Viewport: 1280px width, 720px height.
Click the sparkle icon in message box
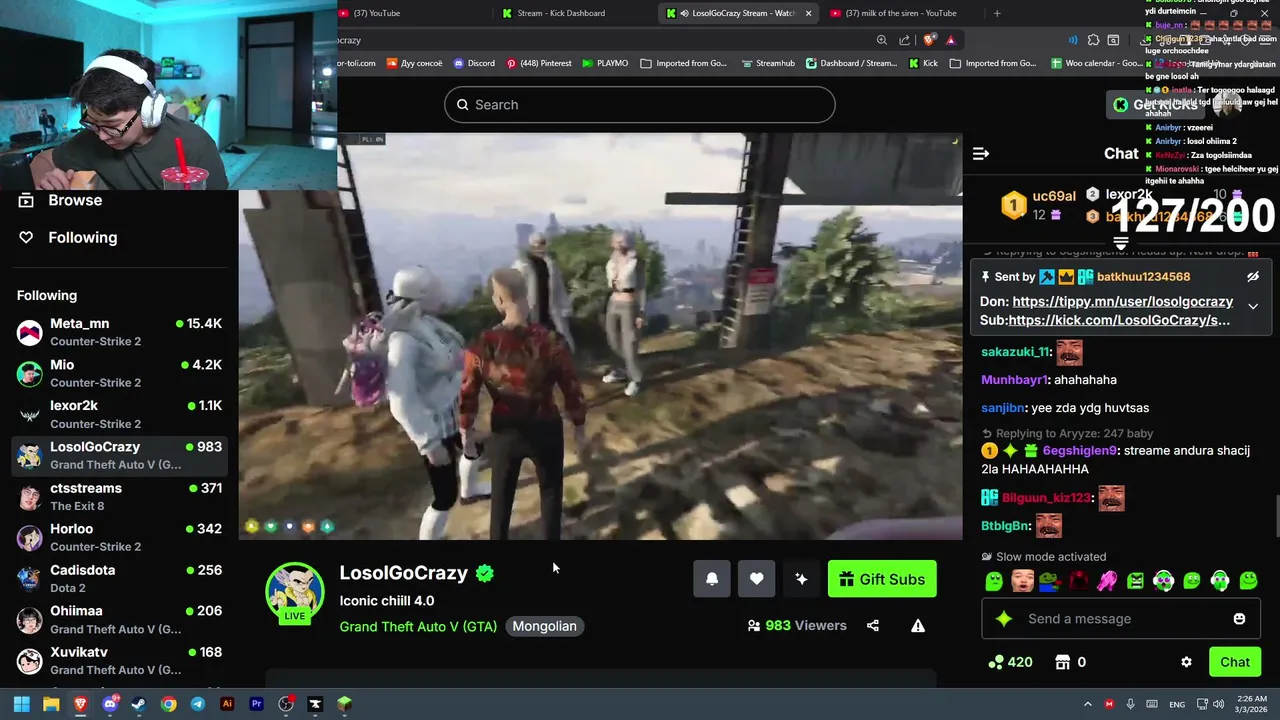pos(1004,619)
